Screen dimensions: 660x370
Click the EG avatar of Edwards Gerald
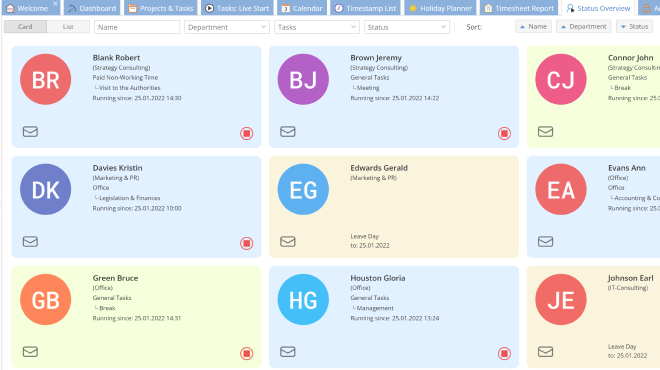303,189
